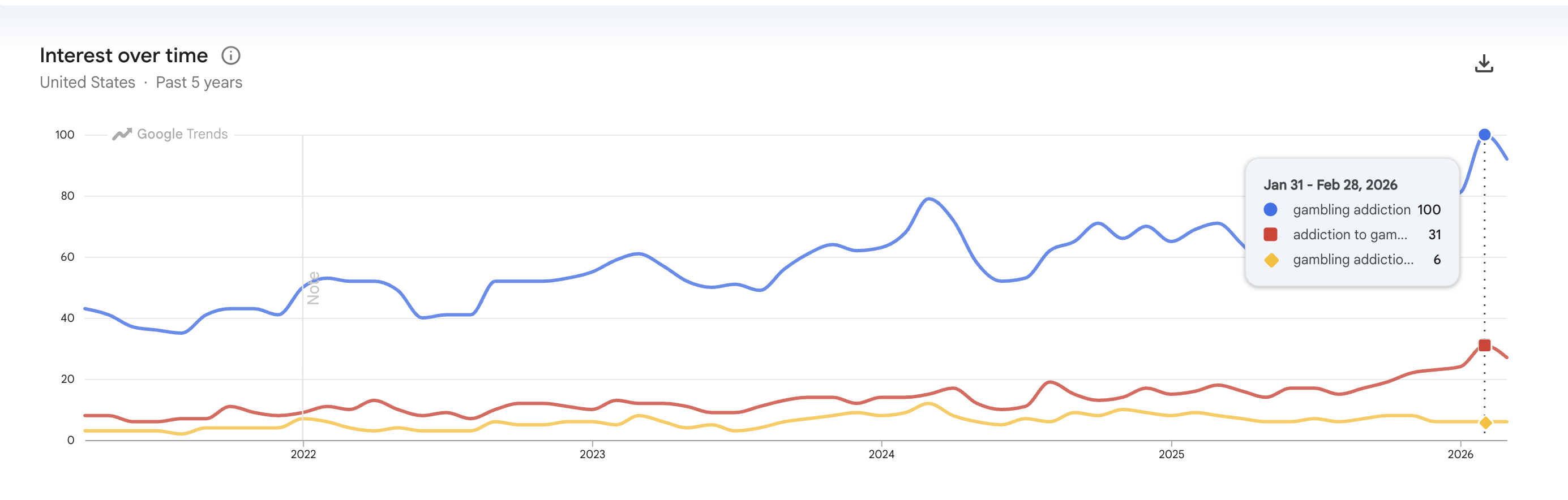Click the download chart data icon
The height and width of the screenshot is (500, 1568).
[1484, 63]
